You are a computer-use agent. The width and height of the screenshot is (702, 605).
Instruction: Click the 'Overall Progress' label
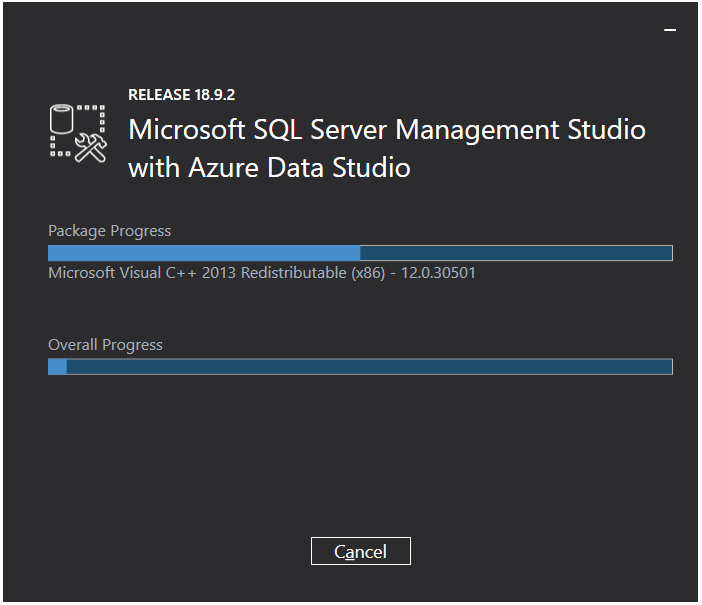point(105,345)
